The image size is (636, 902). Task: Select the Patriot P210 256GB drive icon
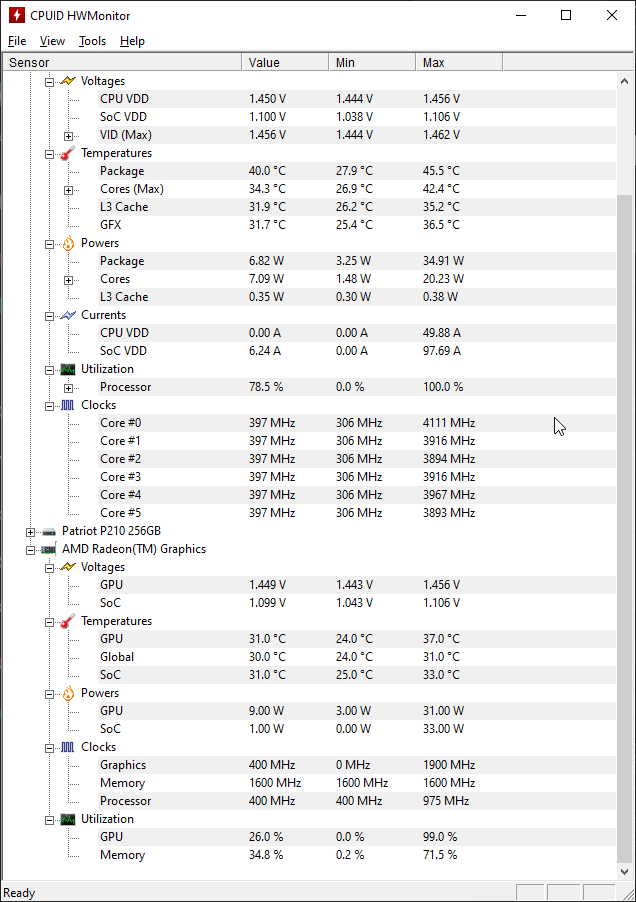click(47, 531)
